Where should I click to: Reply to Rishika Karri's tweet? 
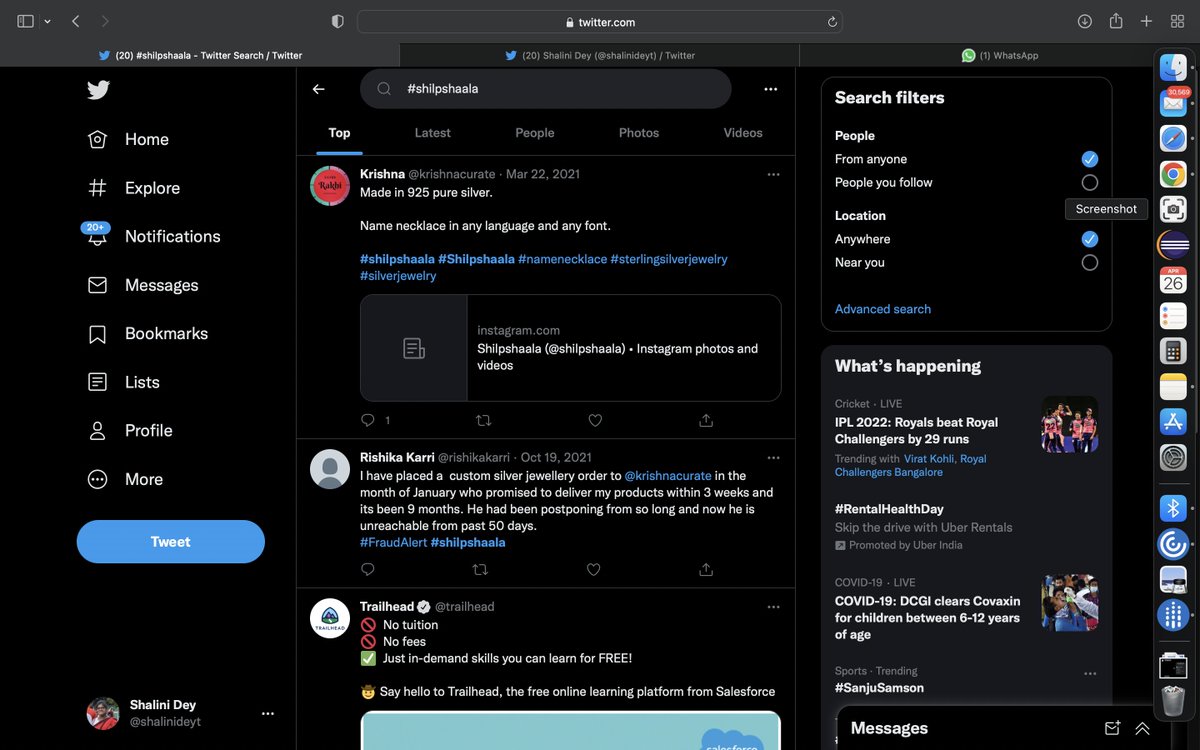click(368, 569)
